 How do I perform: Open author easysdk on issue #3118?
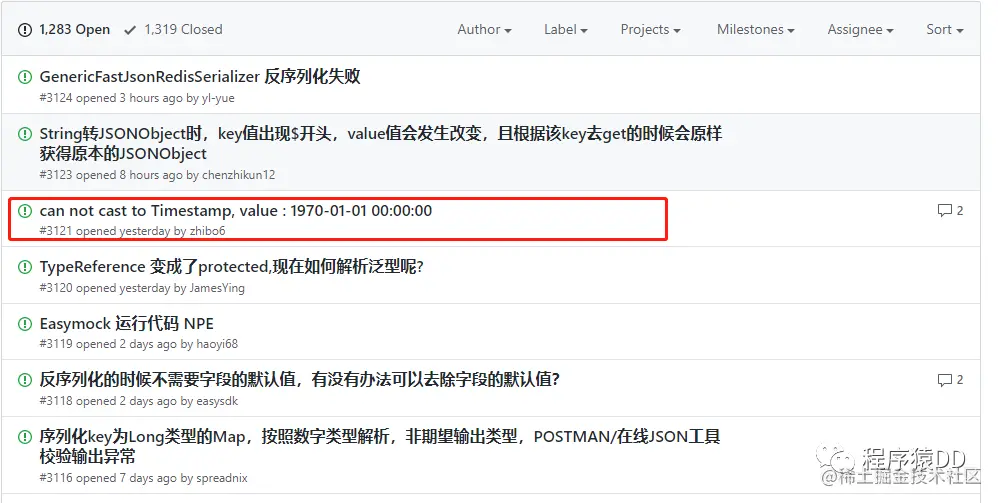[x=218, y=401]
